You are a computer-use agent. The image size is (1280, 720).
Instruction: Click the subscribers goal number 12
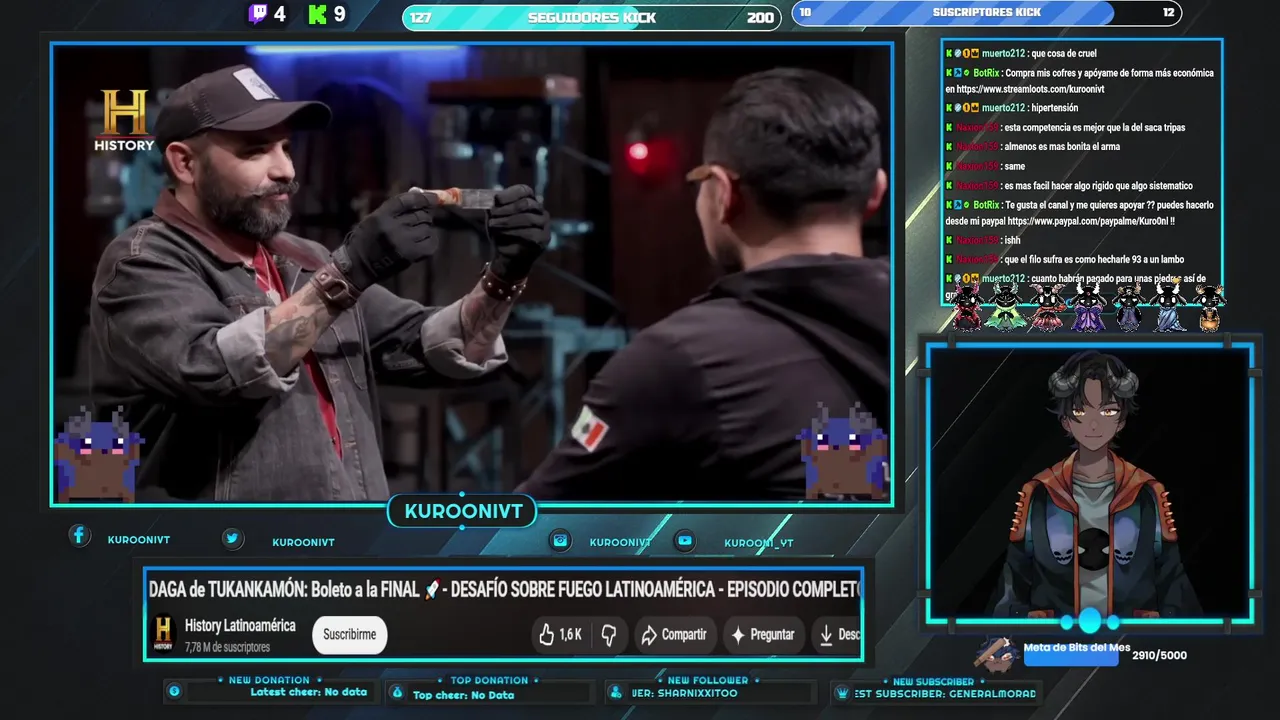(1168, 12)
